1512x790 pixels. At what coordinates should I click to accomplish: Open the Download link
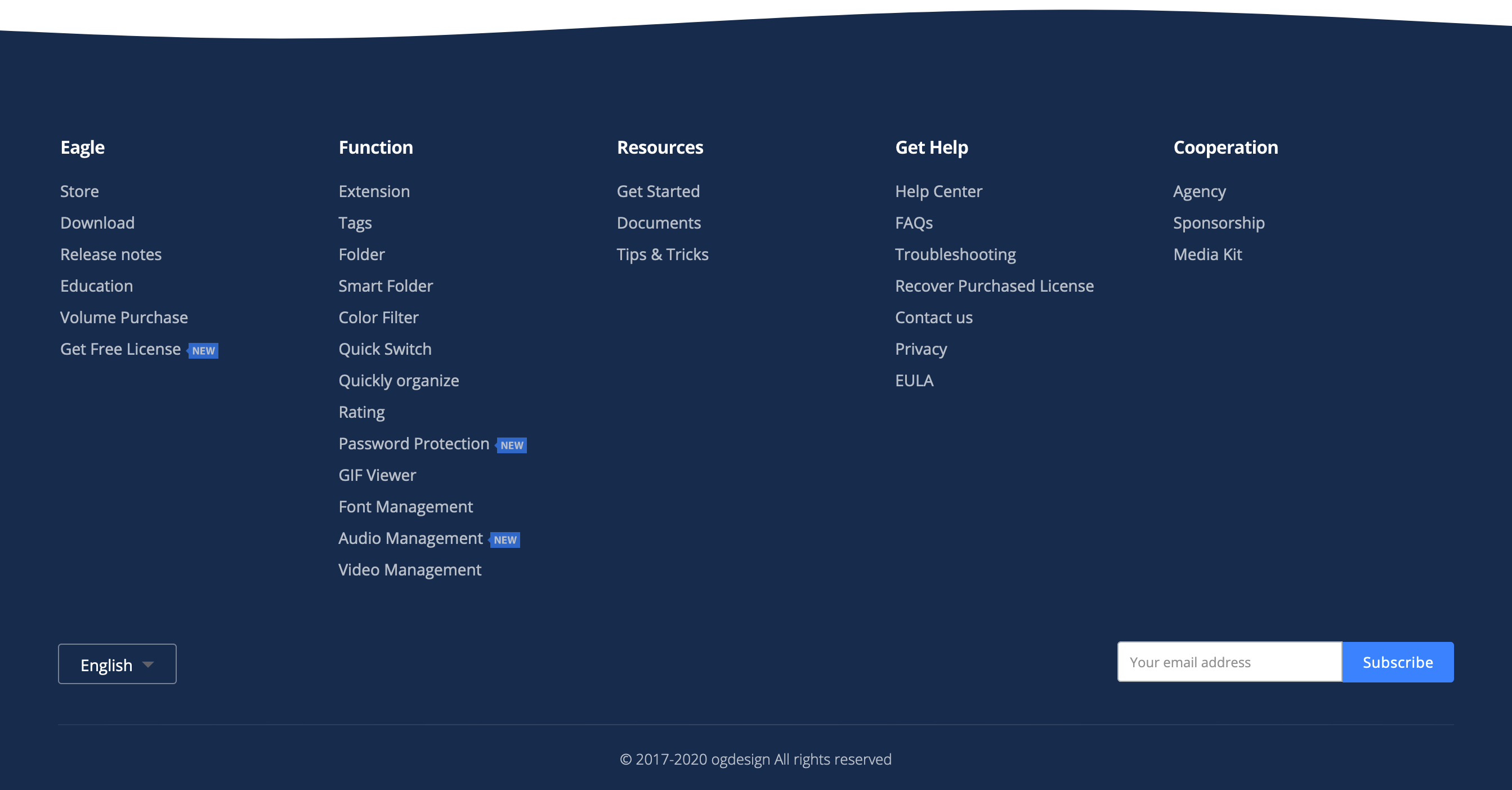[x=97, y=223]
